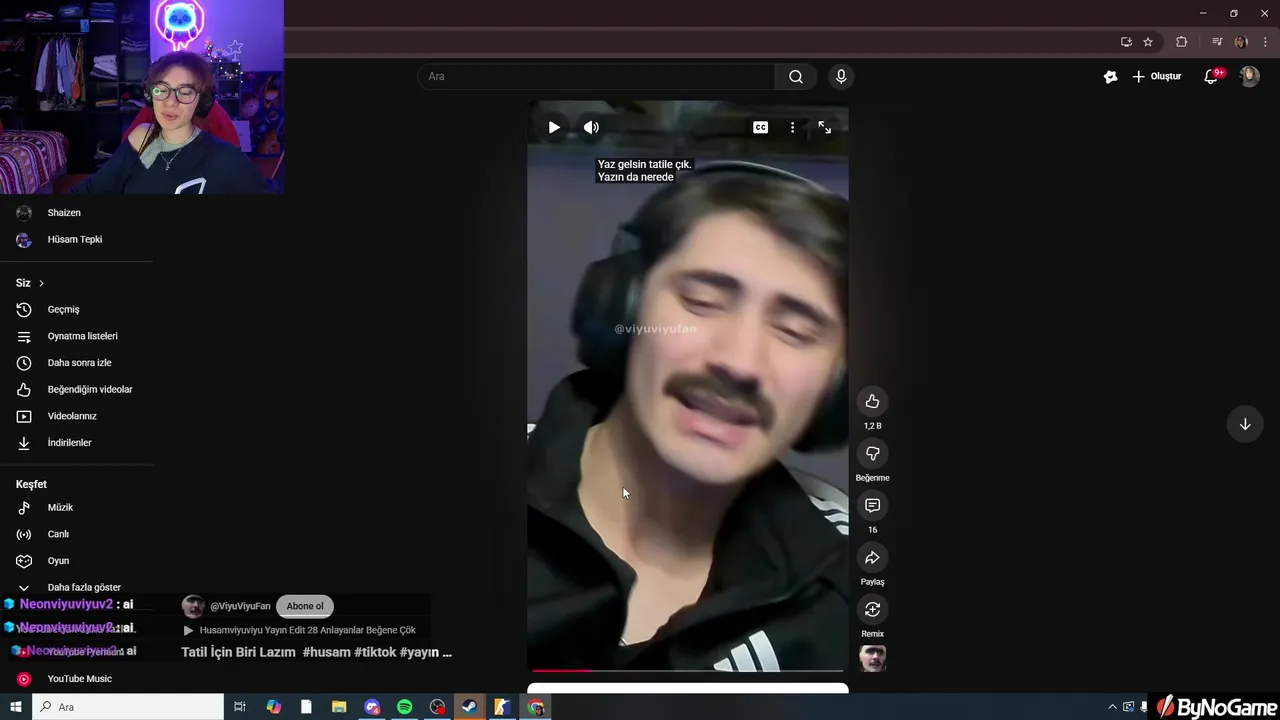Open File Explorer from the taskbar
Screen dimensions: 1280x720
click(x=339, y=707)
